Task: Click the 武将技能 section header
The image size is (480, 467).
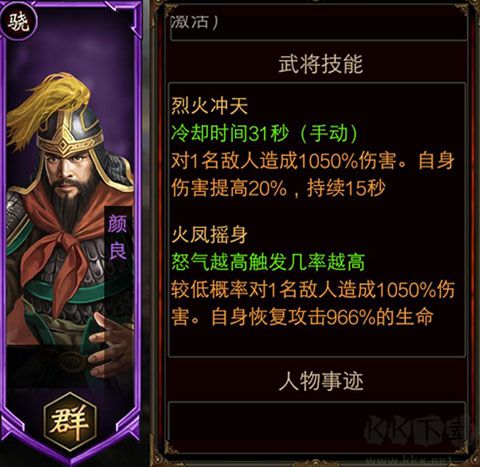Action: [x=320, y=64]
